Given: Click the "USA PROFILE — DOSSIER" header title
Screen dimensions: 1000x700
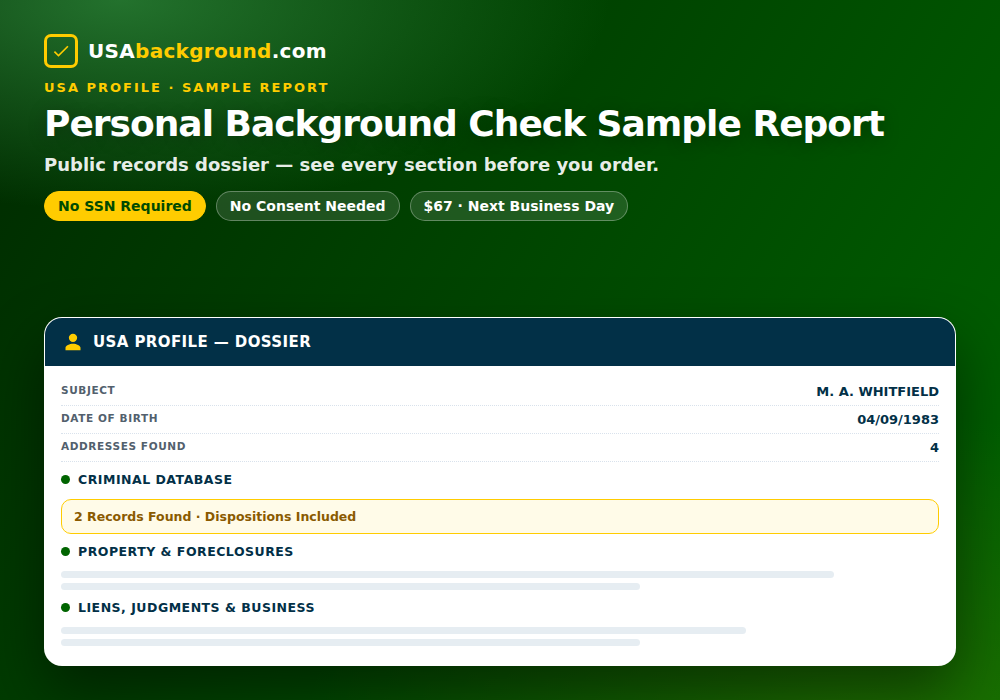Looking at the screenshot, I should [x=202, y=342].
